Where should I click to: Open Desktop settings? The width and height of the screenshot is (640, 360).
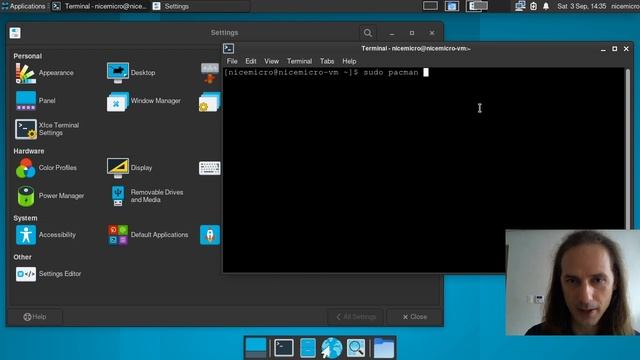click(x=131, y=73)
